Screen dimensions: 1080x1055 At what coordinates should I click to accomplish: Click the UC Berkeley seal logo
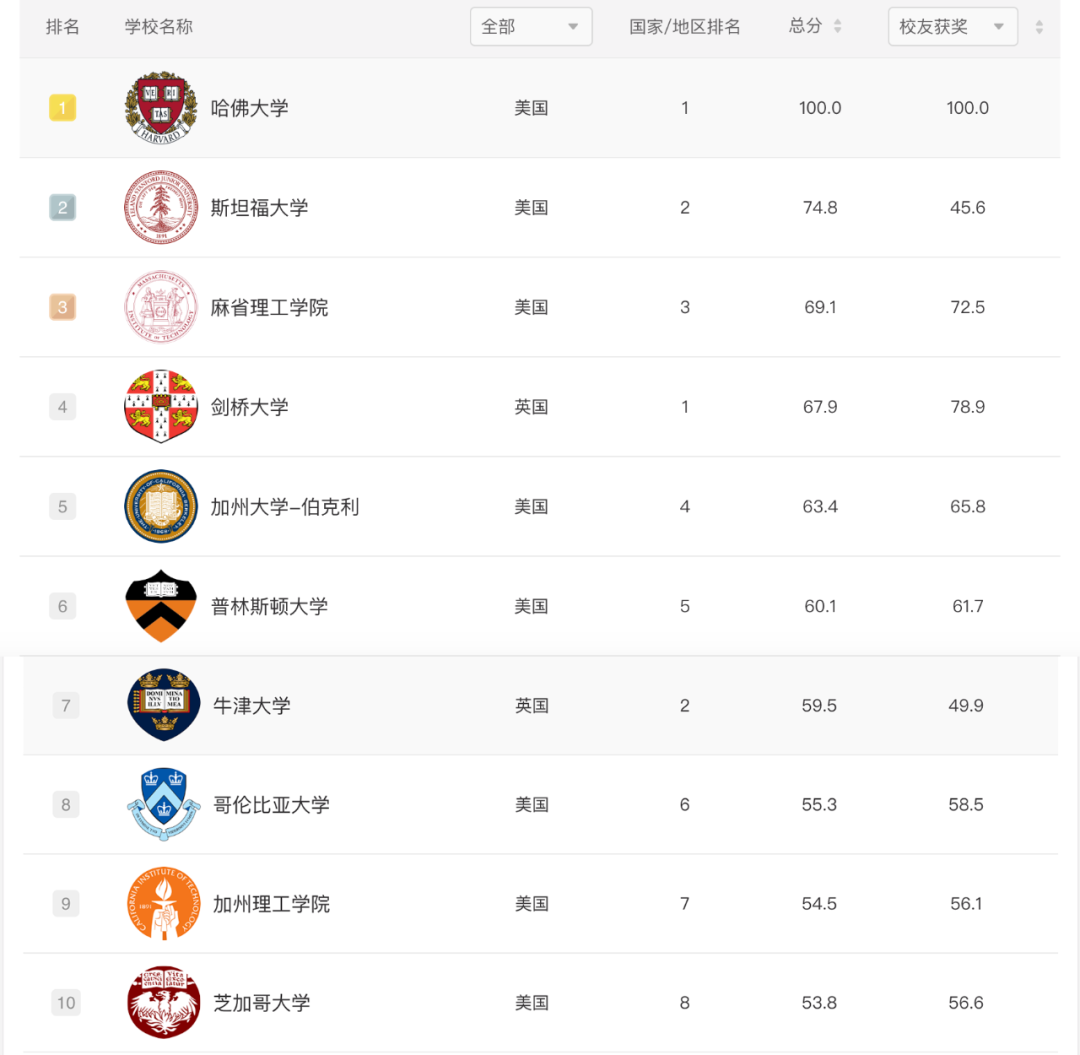click(160, 506)
